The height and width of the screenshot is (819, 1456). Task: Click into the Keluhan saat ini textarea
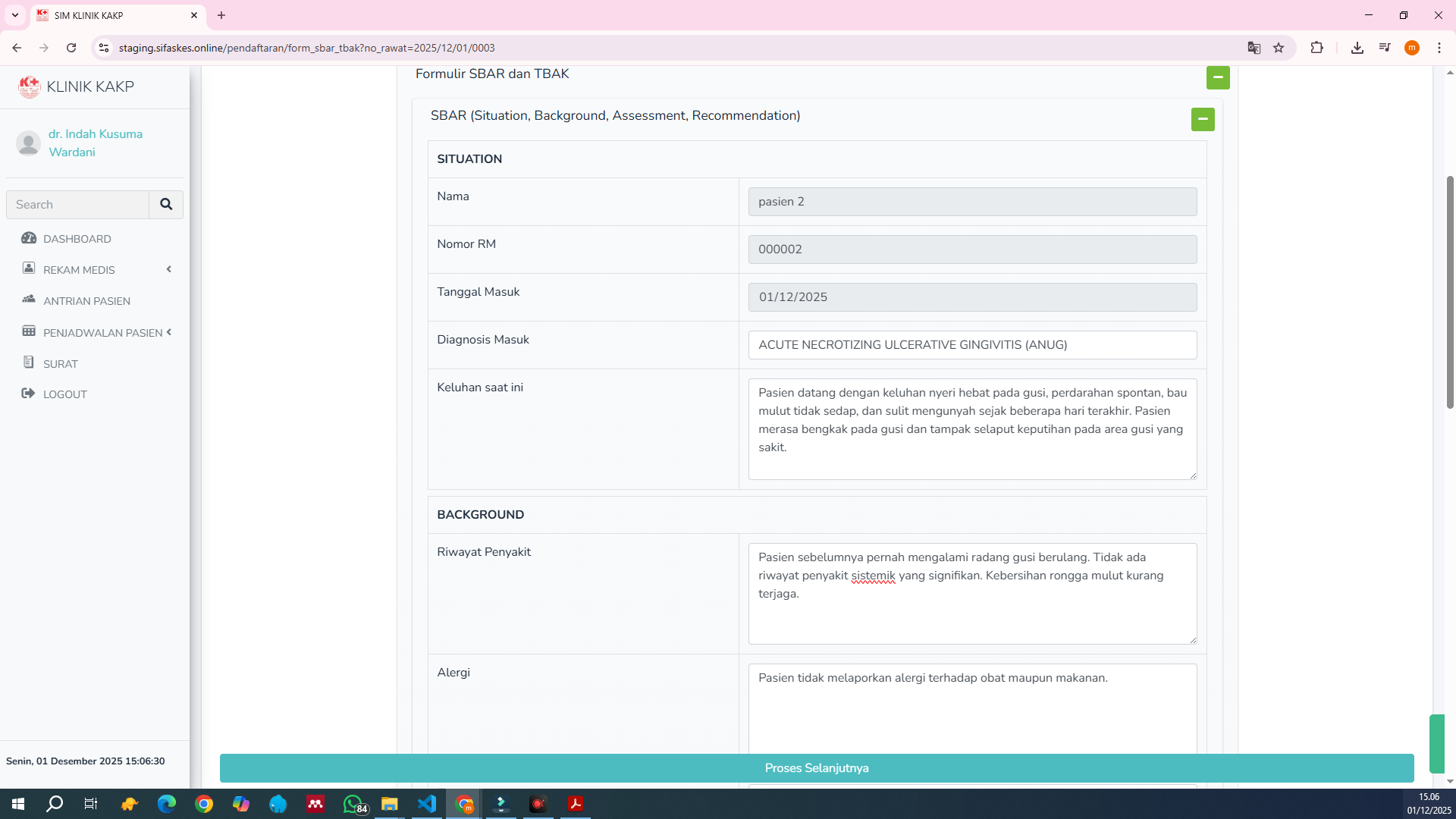[x=971, y=428]
